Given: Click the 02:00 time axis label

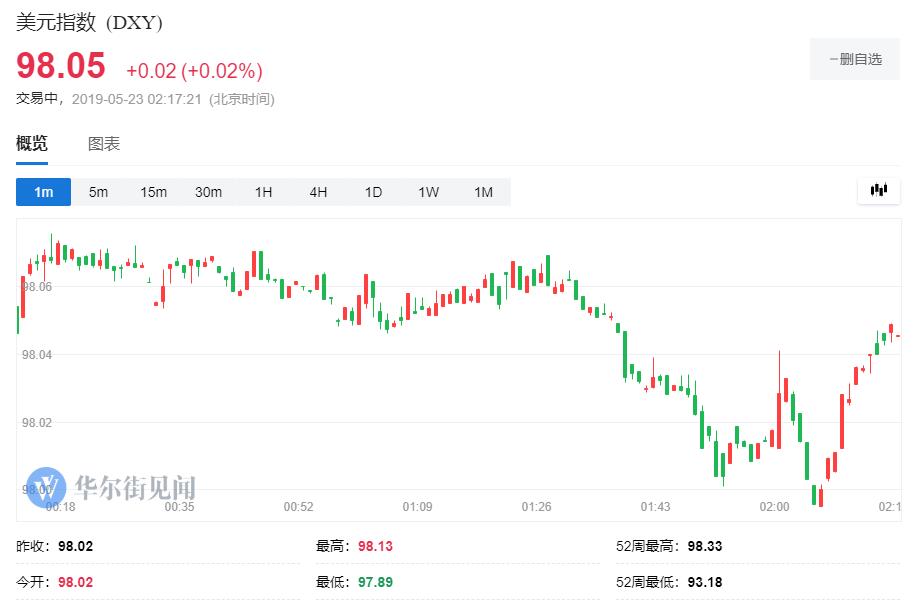Looking at the screenshot, I should click(774, 507).
